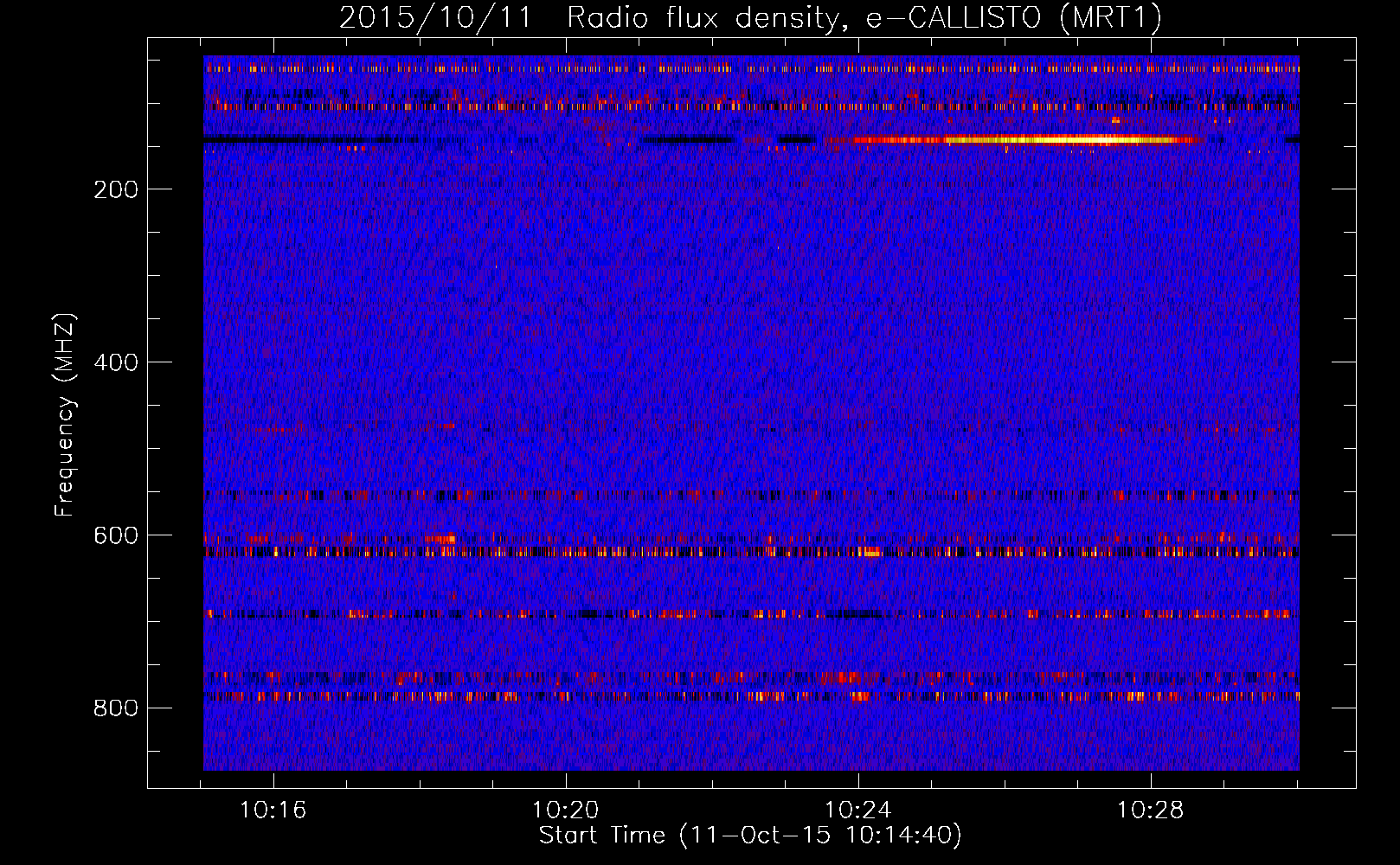Select the 400 frequency tick label
The image size is (1400, 865).
tap(116, 362)
